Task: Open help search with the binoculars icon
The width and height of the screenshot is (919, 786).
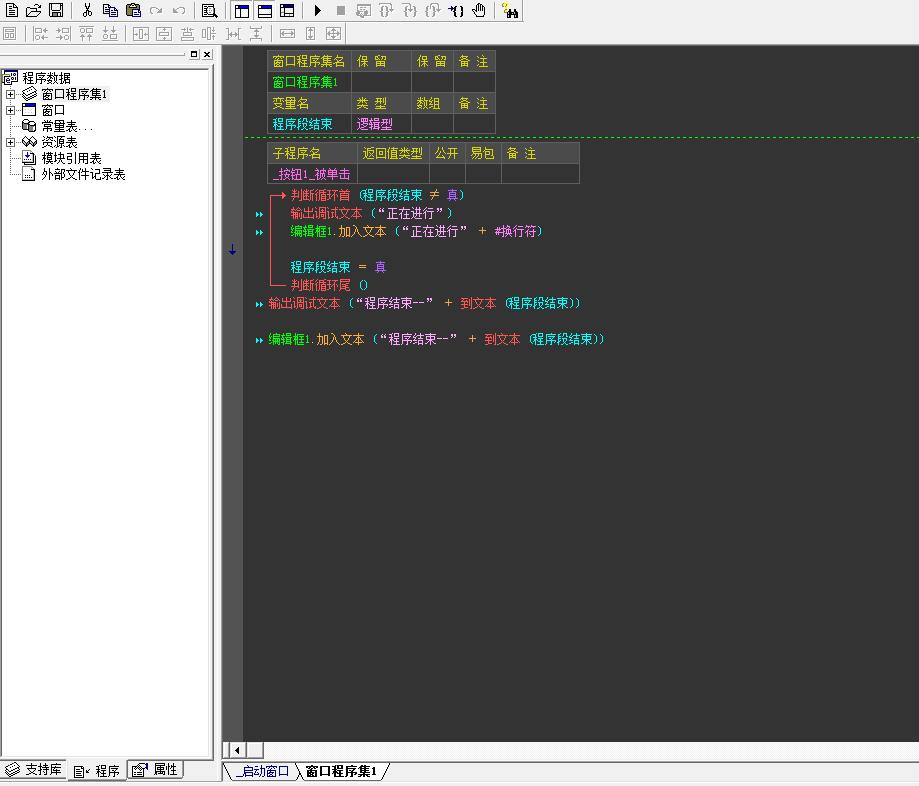Action: coord(510,11)
